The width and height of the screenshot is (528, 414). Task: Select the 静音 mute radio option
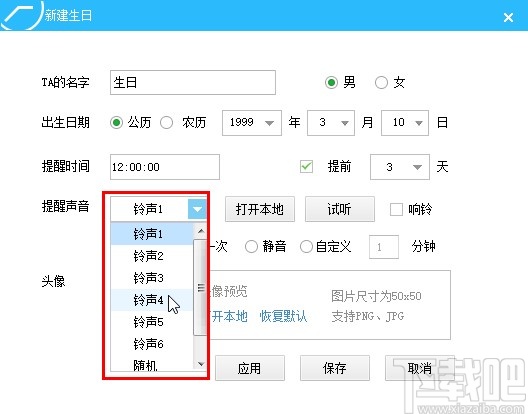[251, 247]
